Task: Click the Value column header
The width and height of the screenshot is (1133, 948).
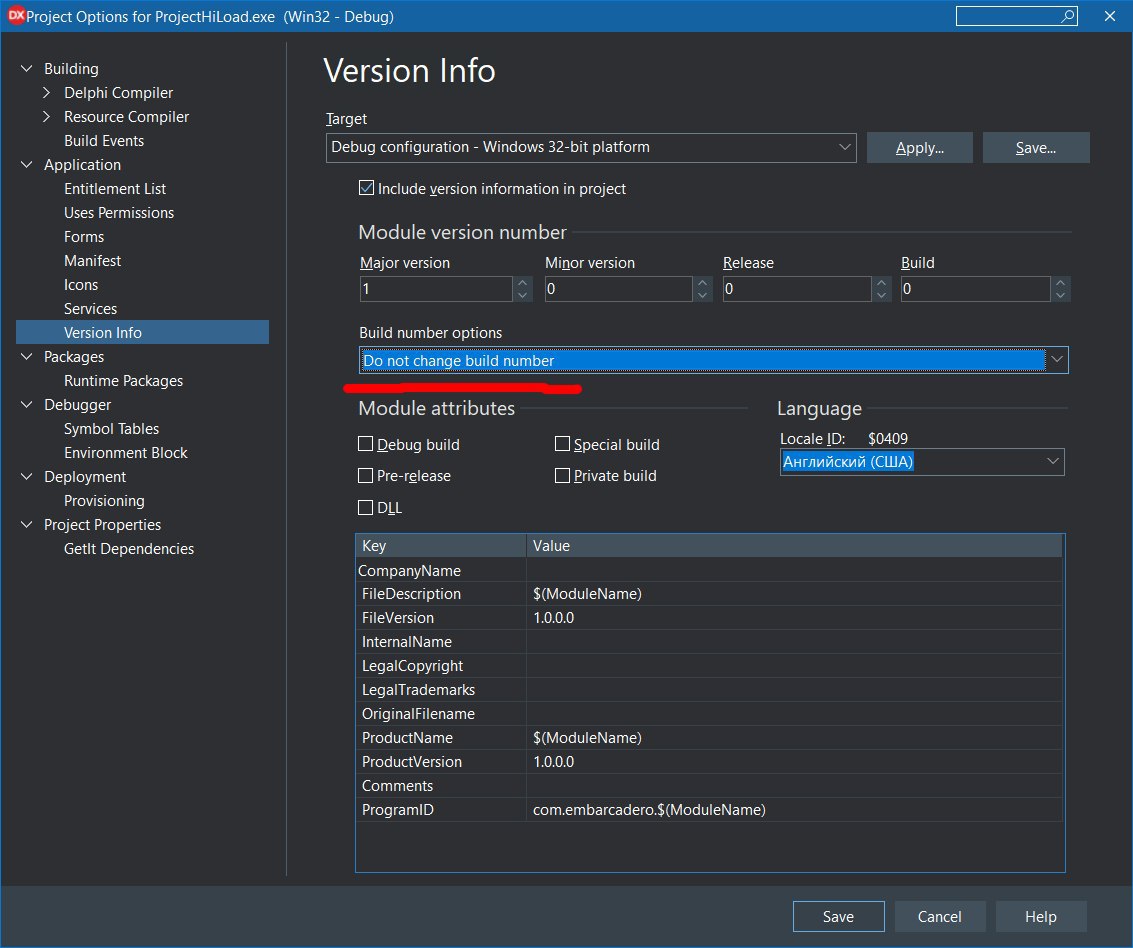Action: [x=794, y=546]
